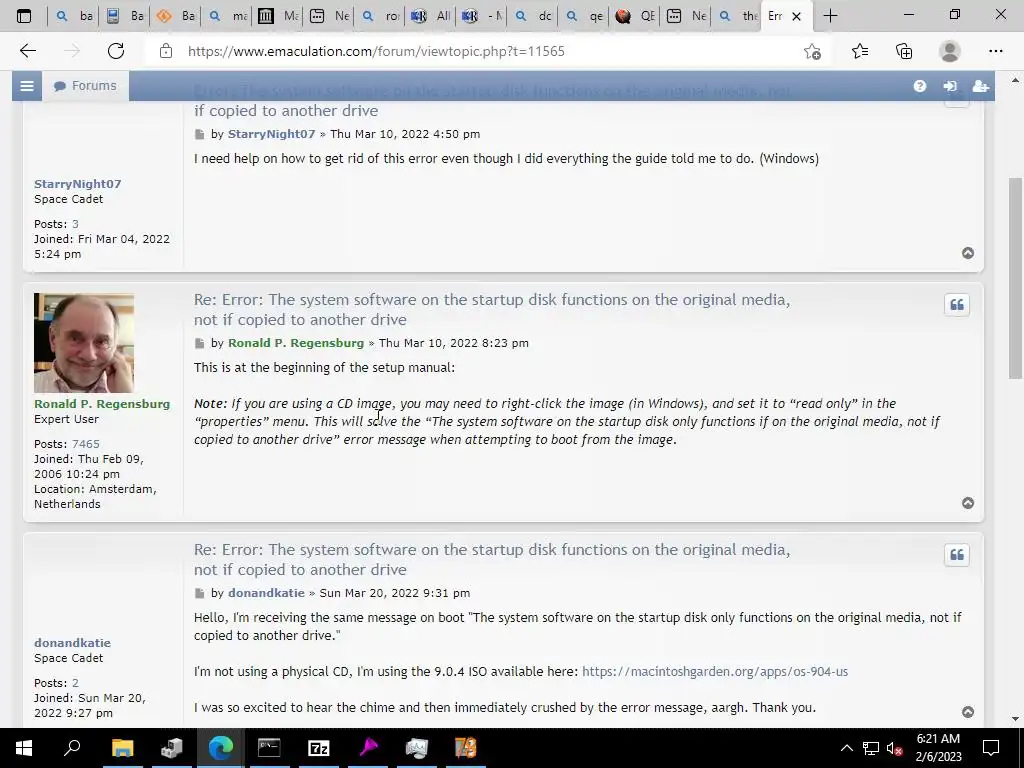Open Ronald's reply title link
The width and height of the screenshot is (1024, 768).
492,310
